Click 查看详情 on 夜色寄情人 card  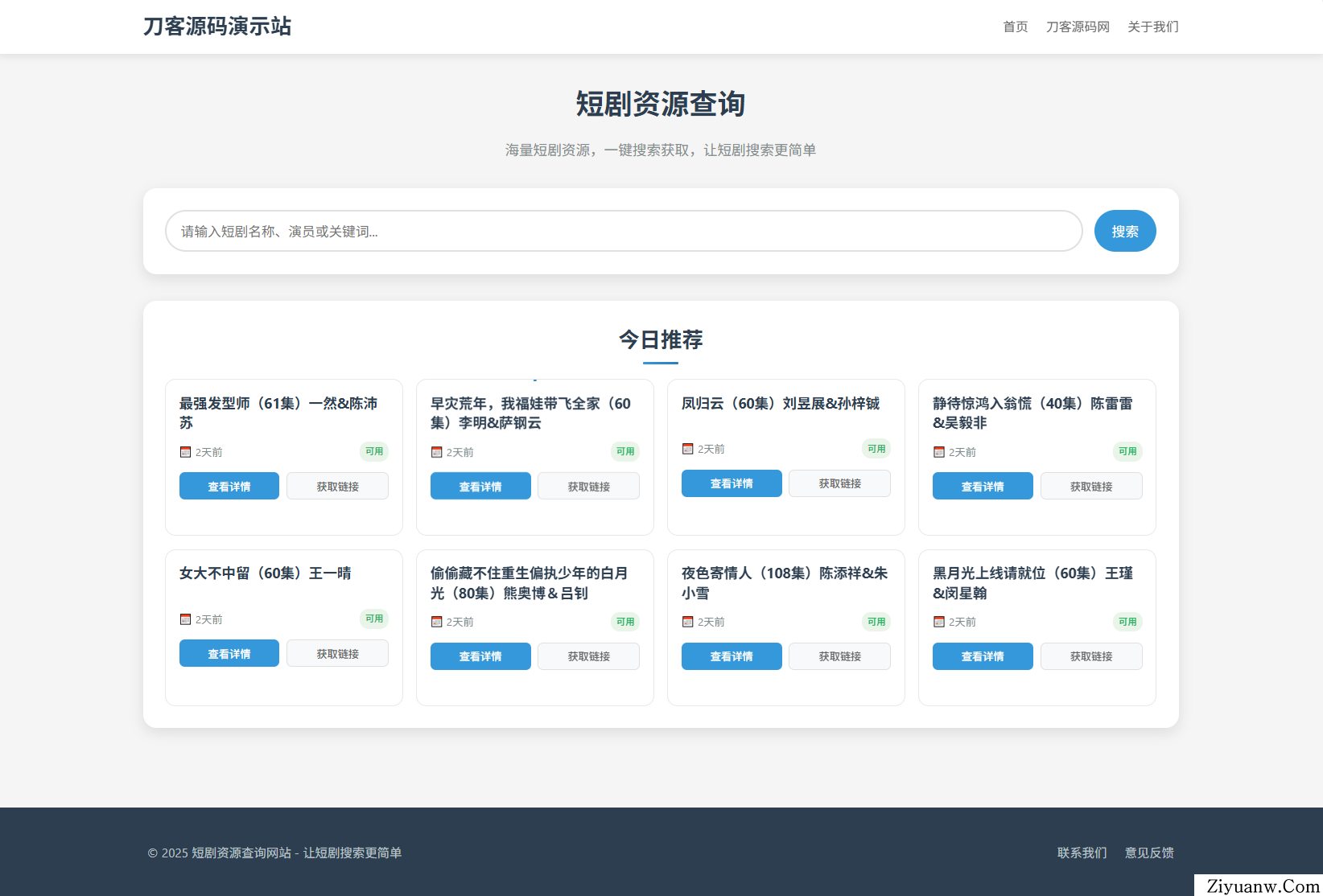pyautogui.click(x=732, y=656)
